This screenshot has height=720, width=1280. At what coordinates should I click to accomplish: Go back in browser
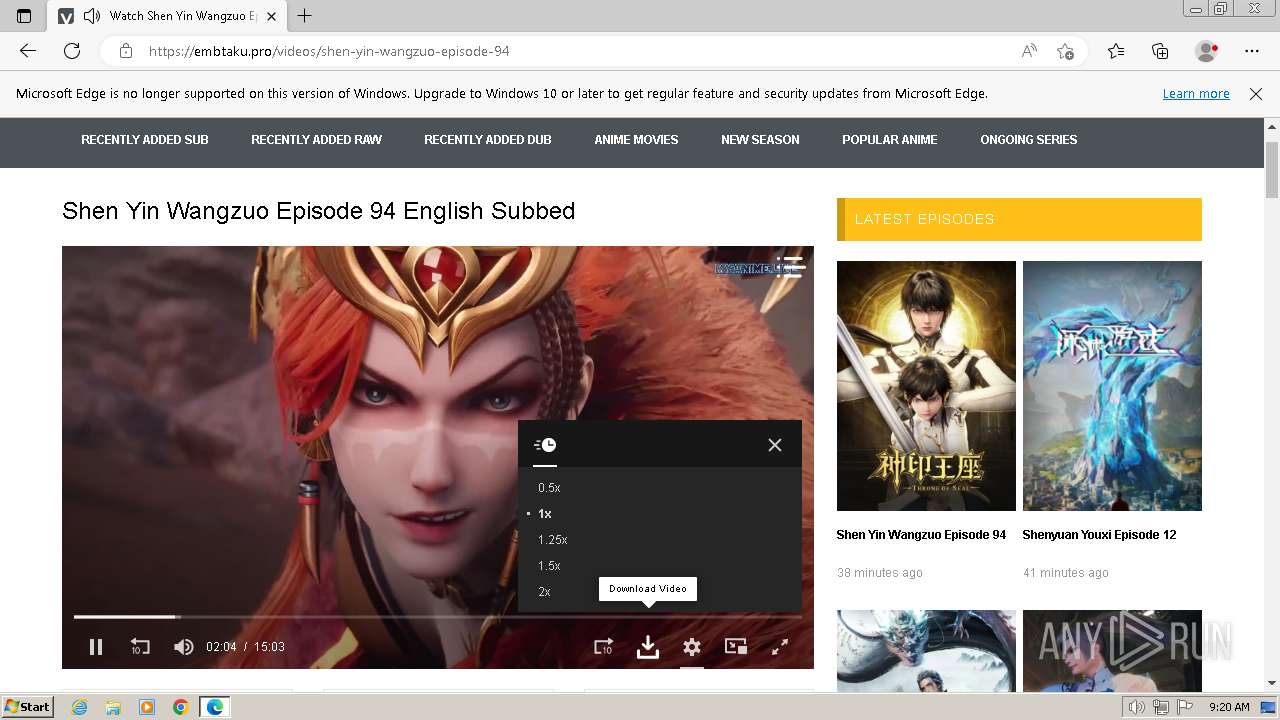point(28,51)
